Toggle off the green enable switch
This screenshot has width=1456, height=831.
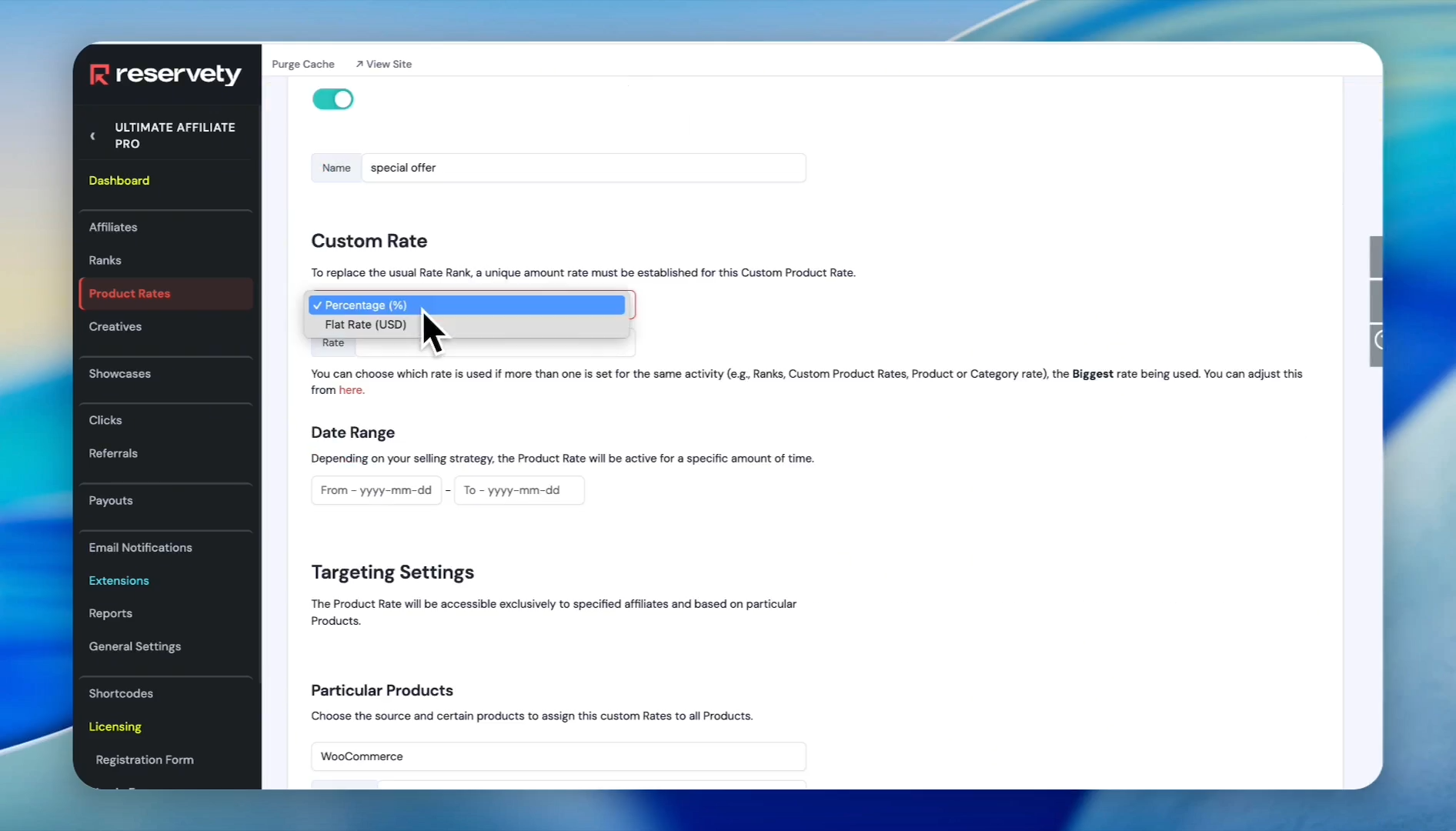pyautogui.click(x=332, y=99)
